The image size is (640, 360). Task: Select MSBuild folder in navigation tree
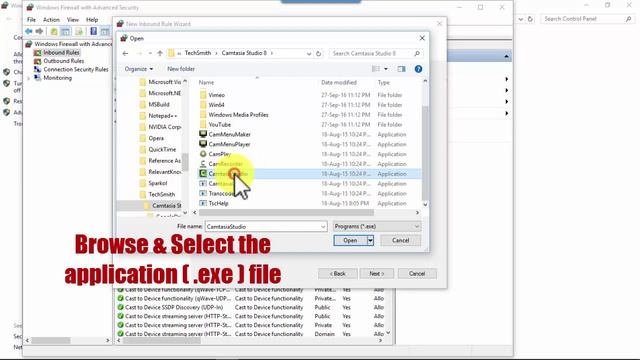158,104
